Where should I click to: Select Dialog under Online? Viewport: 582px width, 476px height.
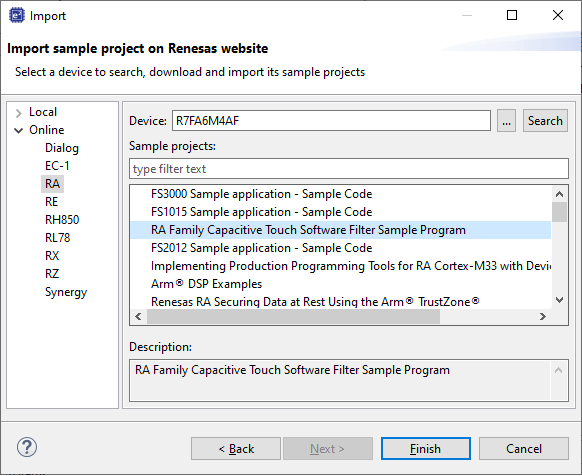pyautogui.click(x=62, y=148)
